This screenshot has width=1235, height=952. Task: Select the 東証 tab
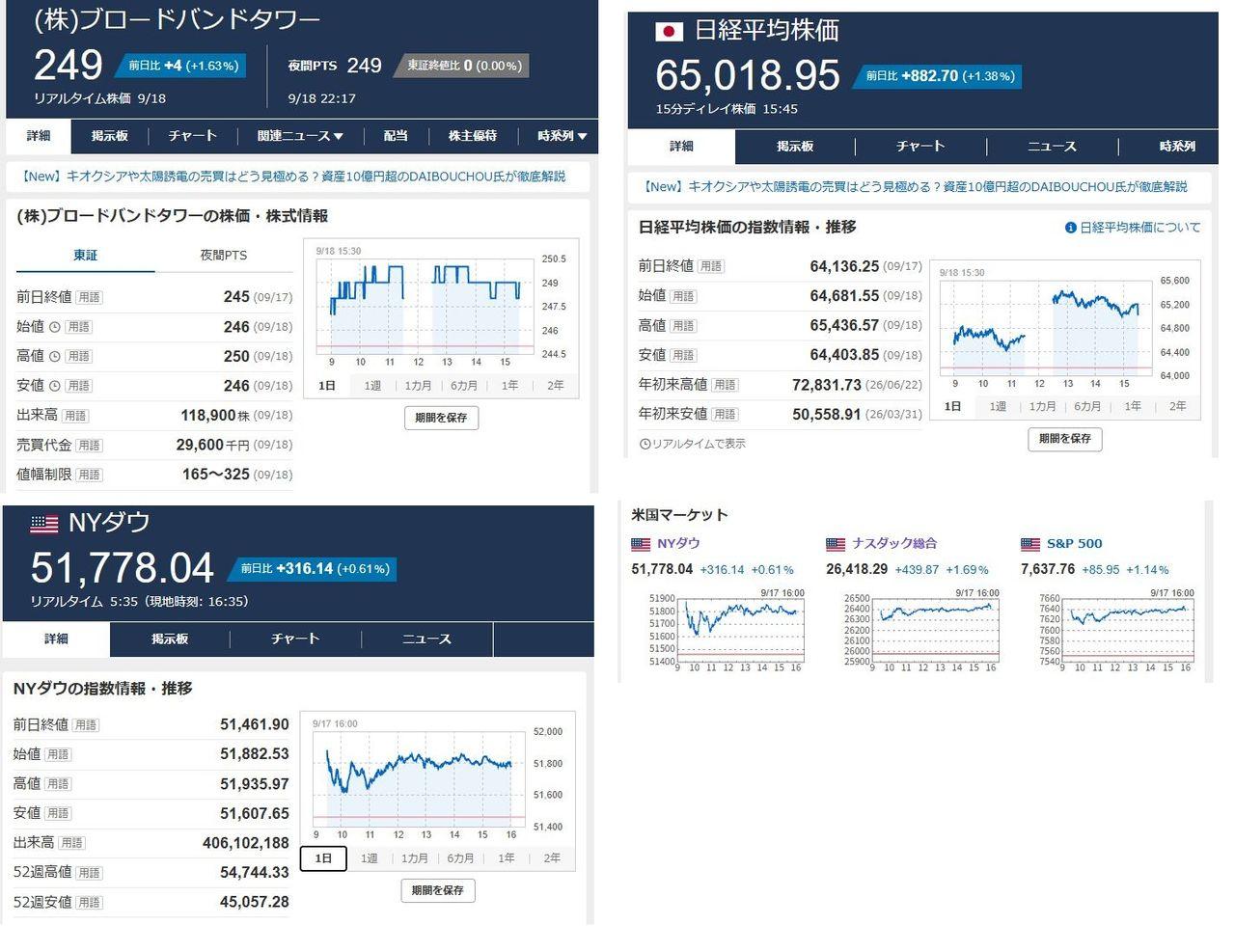click(86, 256)
